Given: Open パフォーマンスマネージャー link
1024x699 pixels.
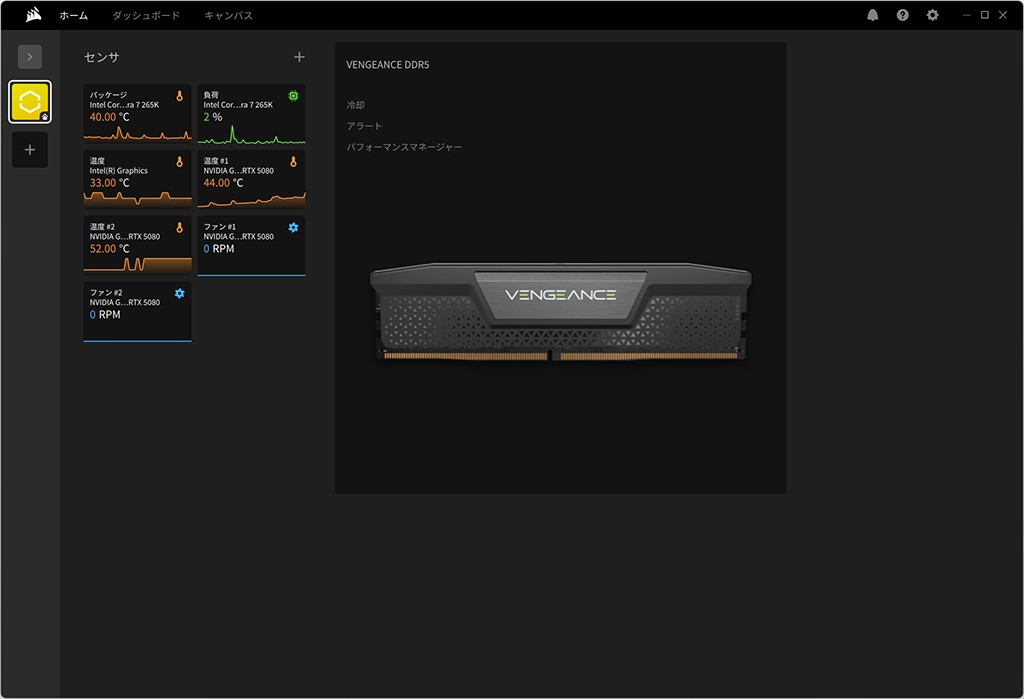Looking at the screenshot, I should click(x=404, y=147).
